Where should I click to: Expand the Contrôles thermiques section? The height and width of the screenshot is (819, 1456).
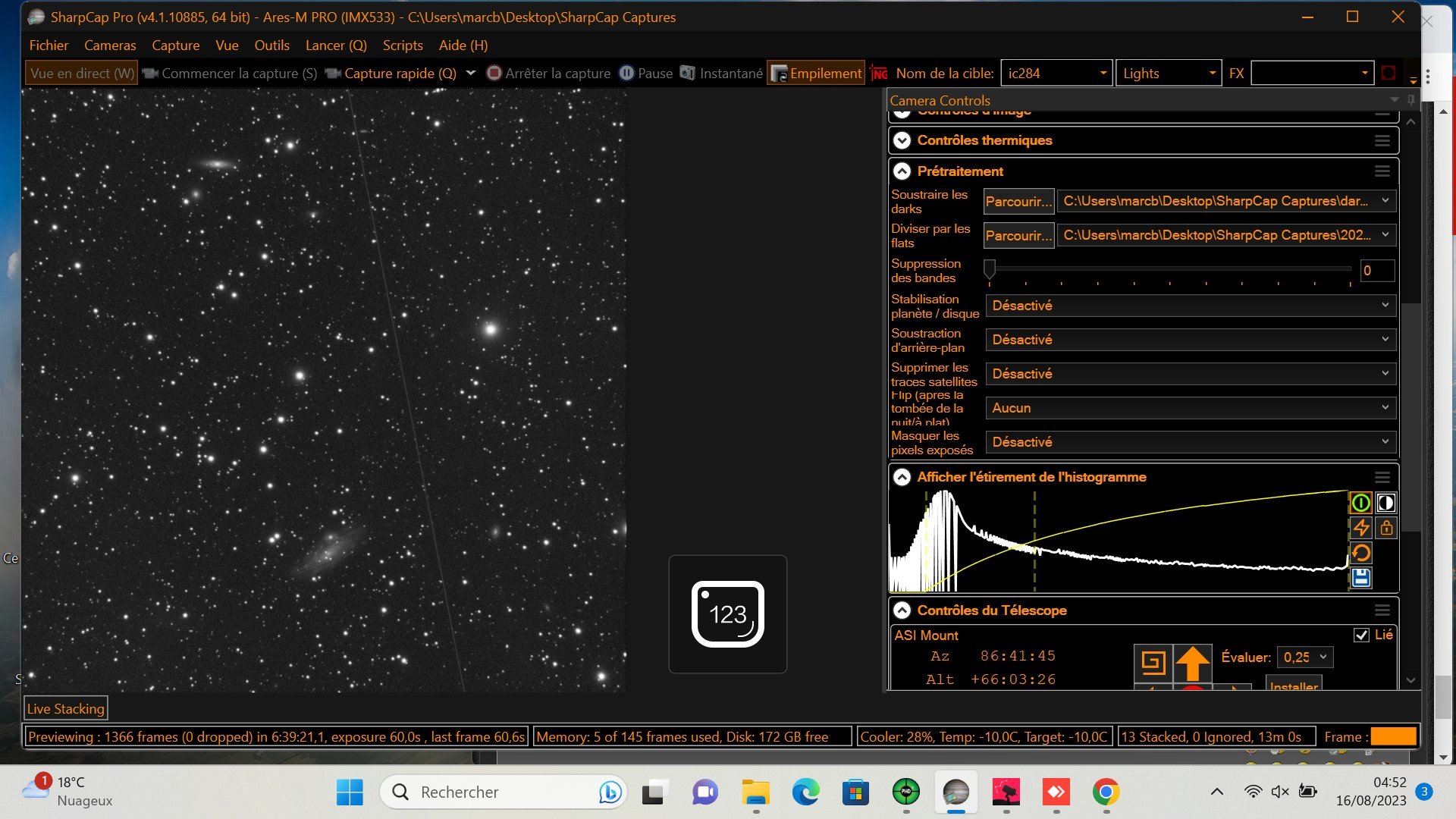[x=902, y=140]
